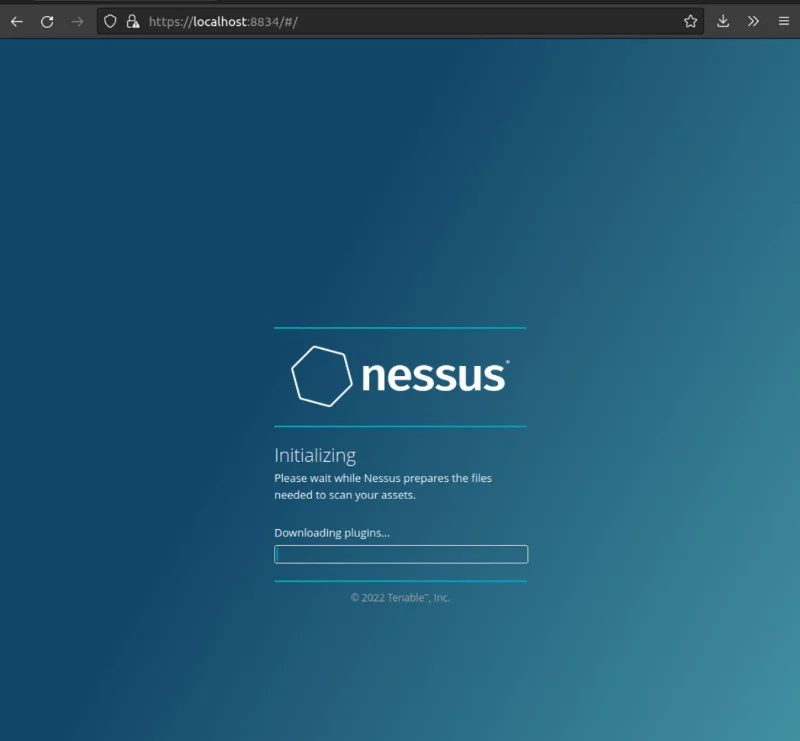The image size is (800, 741).
Task: Reload the Nessus page
Action: (47, 21)
